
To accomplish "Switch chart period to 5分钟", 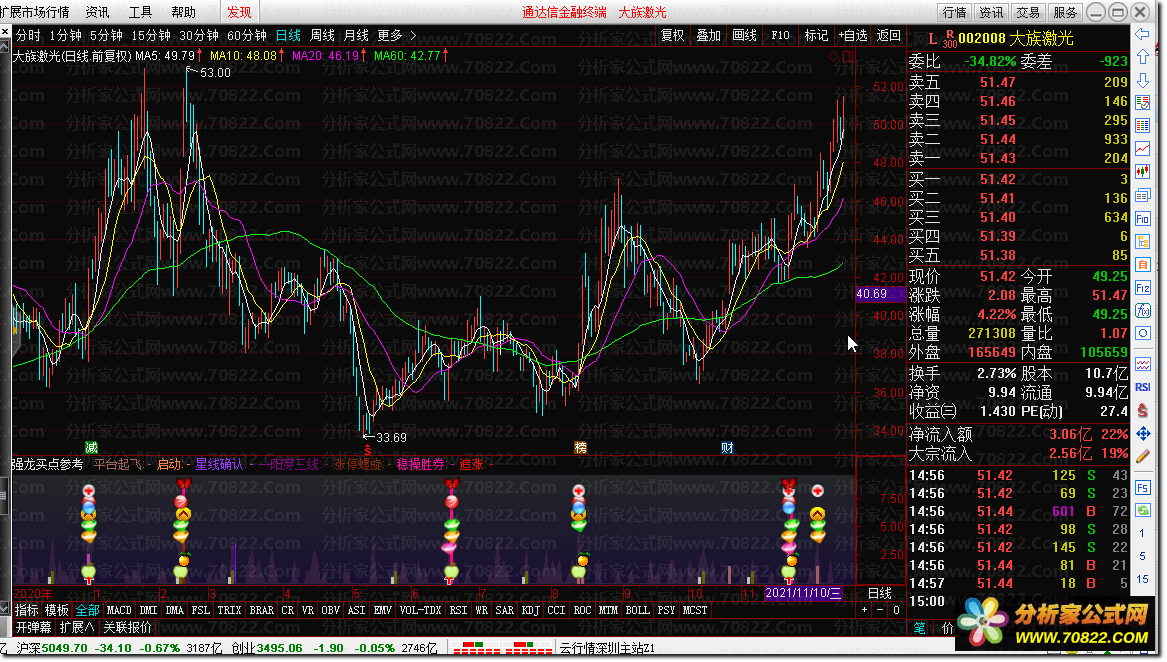I will [106, 36].
